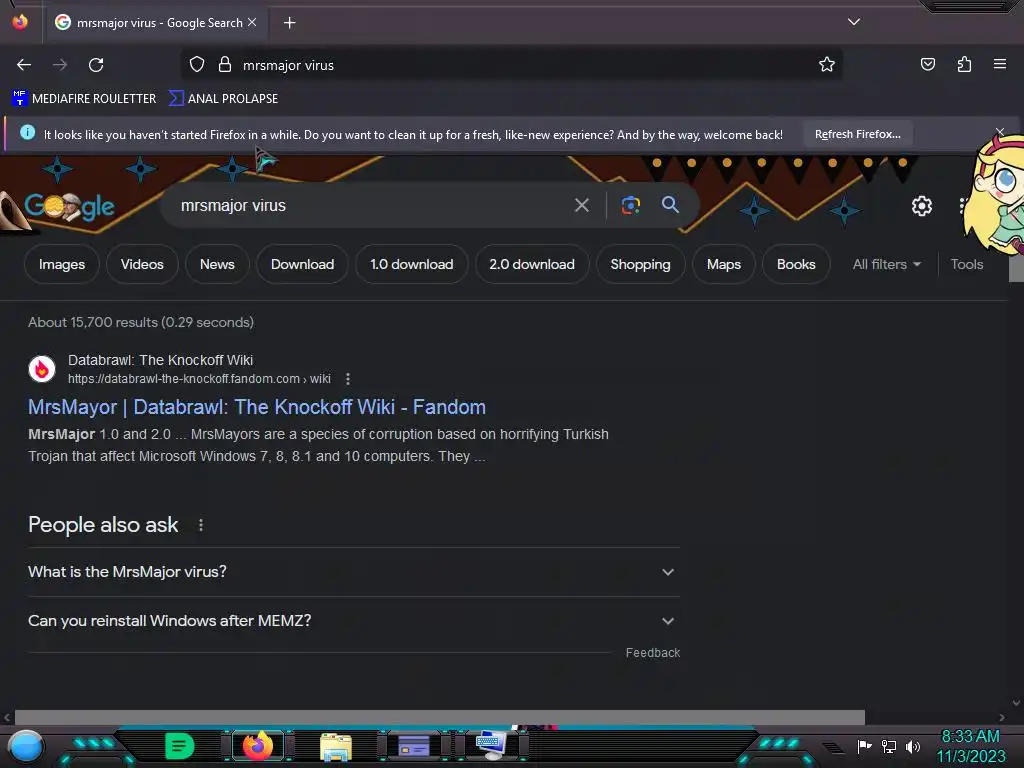Open Google quick settings gear icon
The height and width of the screenshot is (768, 1024).
coord(921,206)
